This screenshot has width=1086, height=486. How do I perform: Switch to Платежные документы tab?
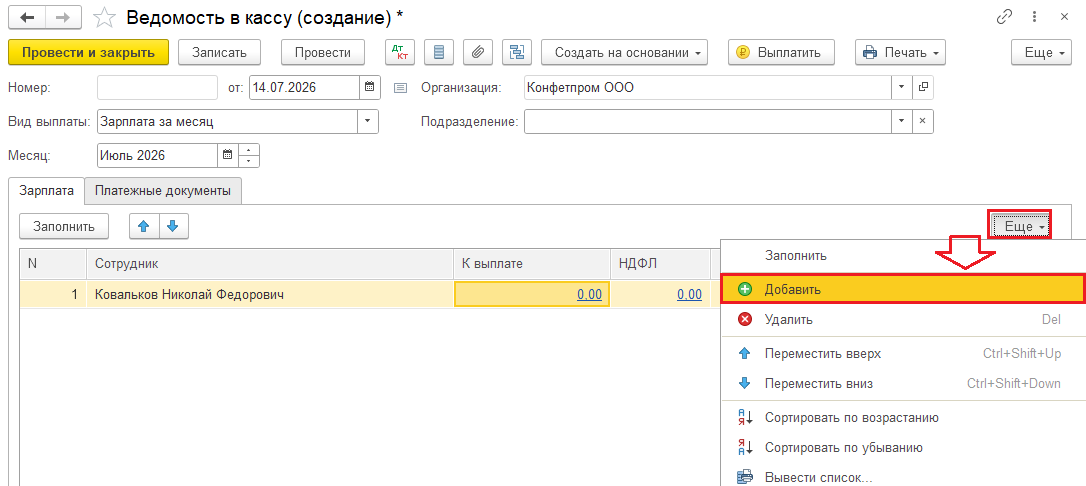pyautogui.click(x=163, y=190)
